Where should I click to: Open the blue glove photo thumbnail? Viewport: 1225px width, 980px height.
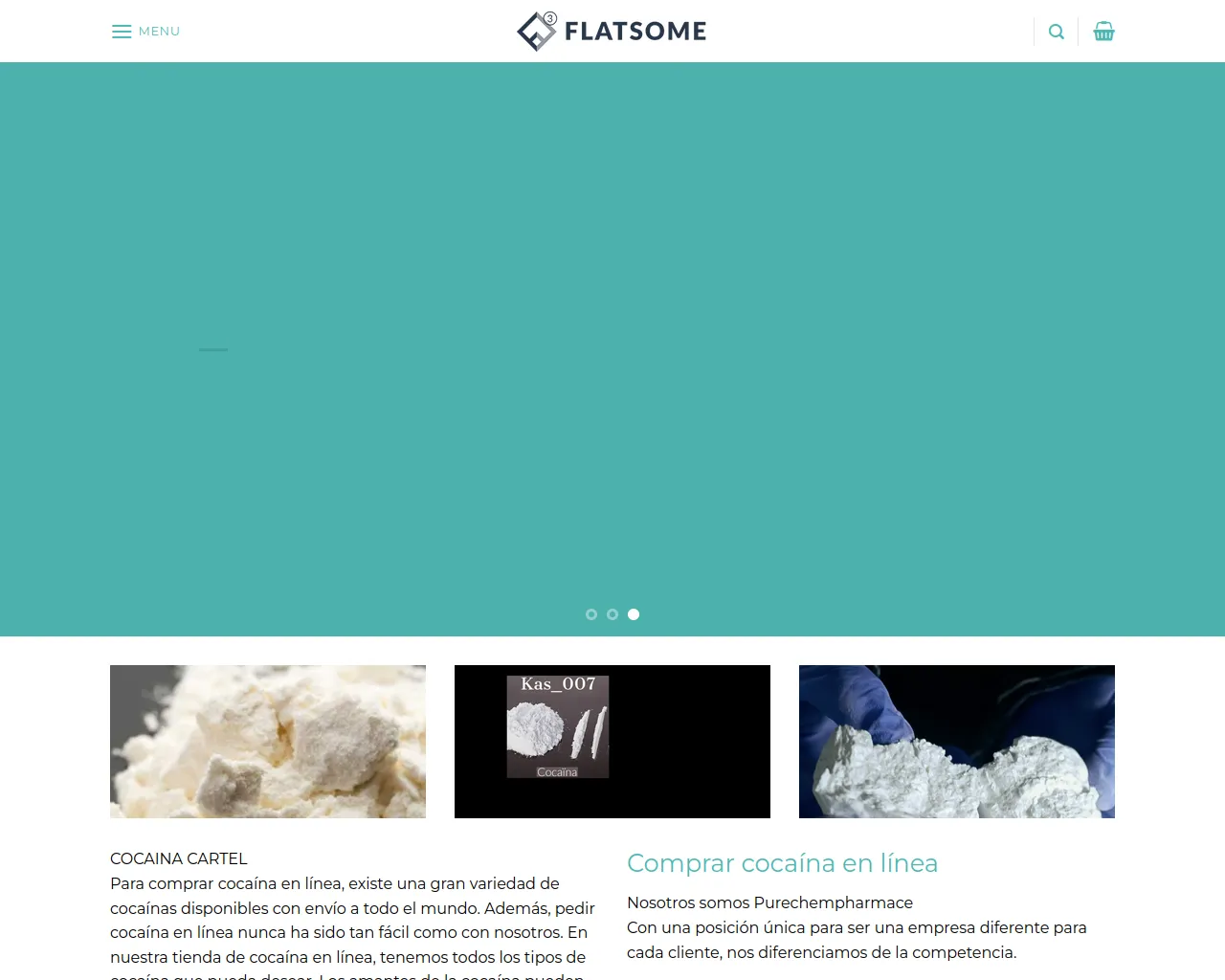click(957, 742)
